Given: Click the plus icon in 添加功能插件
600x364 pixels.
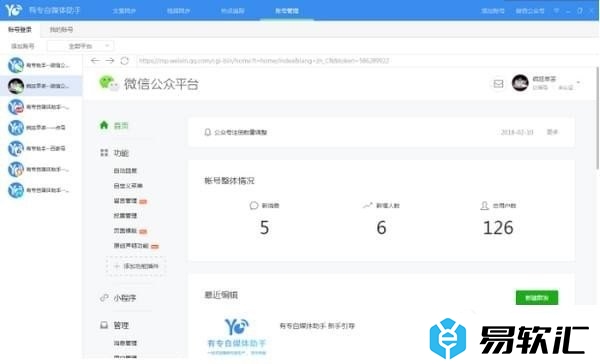Looking at the screenshot, I should pos(117,266).
